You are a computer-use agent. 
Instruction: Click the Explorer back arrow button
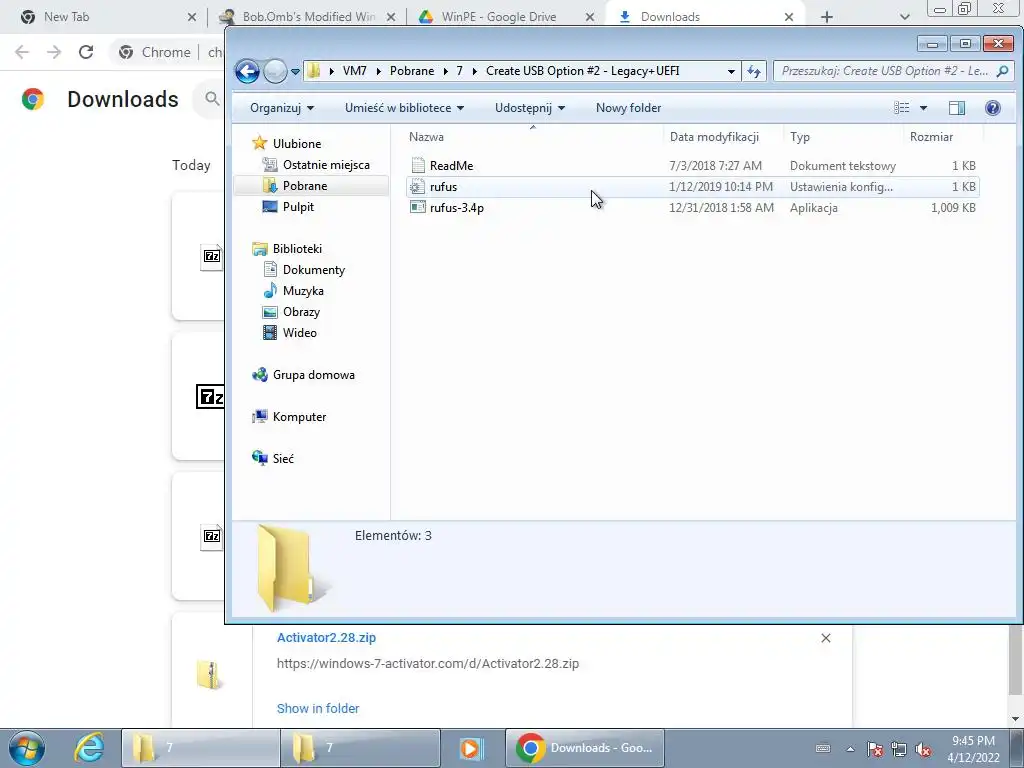(248, 71)
